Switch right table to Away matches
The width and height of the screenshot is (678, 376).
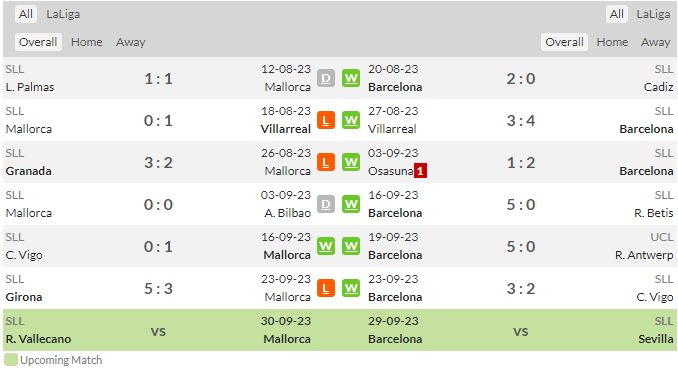point(656,42)
